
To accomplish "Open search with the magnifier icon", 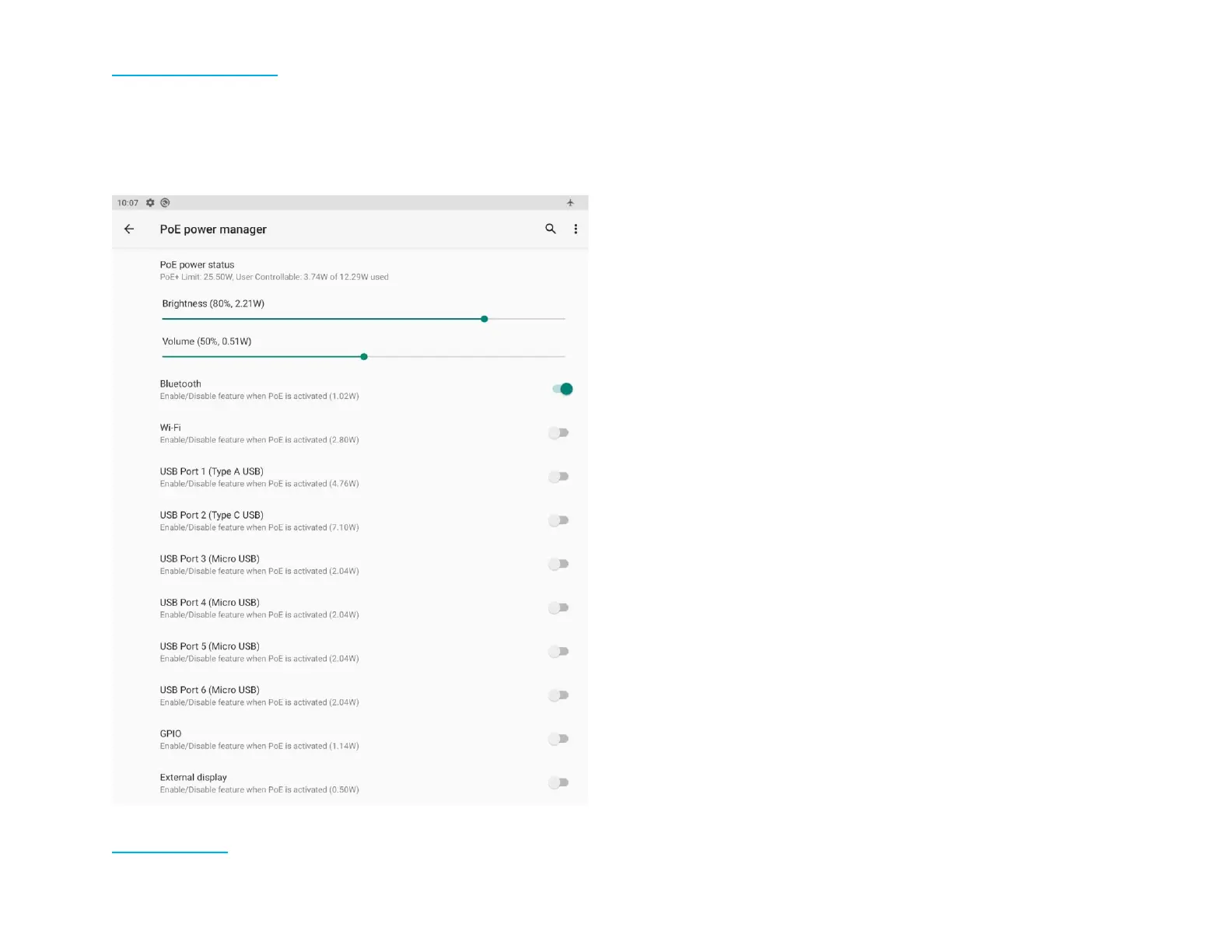I will (x=551, y=229).
